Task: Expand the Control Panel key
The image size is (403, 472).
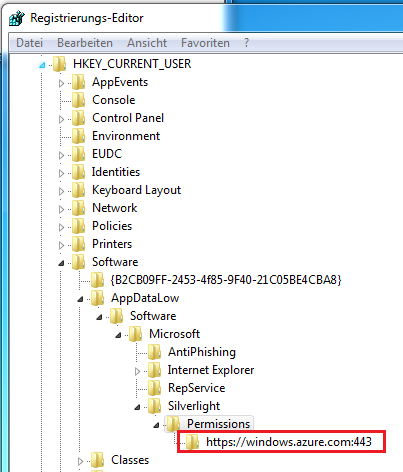Action: pyautogui.click(x=61, y=119)
